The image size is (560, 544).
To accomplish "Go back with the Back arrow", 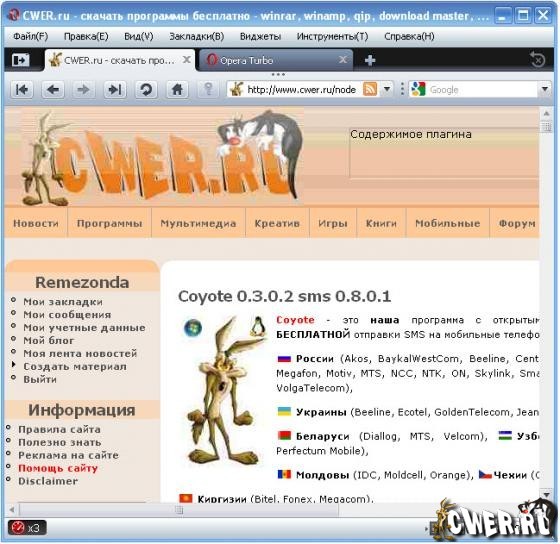I will pyautogui.click(x=53, y=89).
